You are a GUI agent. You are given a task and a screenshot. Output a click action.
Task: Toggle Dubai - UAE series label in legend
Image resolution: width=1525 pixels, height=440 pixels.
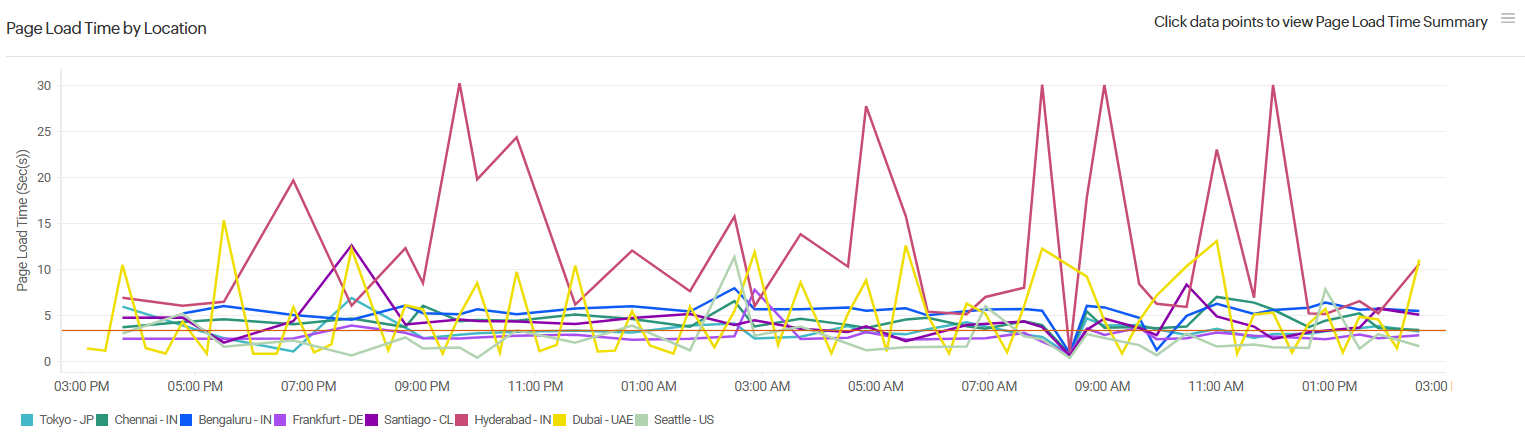pyautogui.click(x=601, y=420)
